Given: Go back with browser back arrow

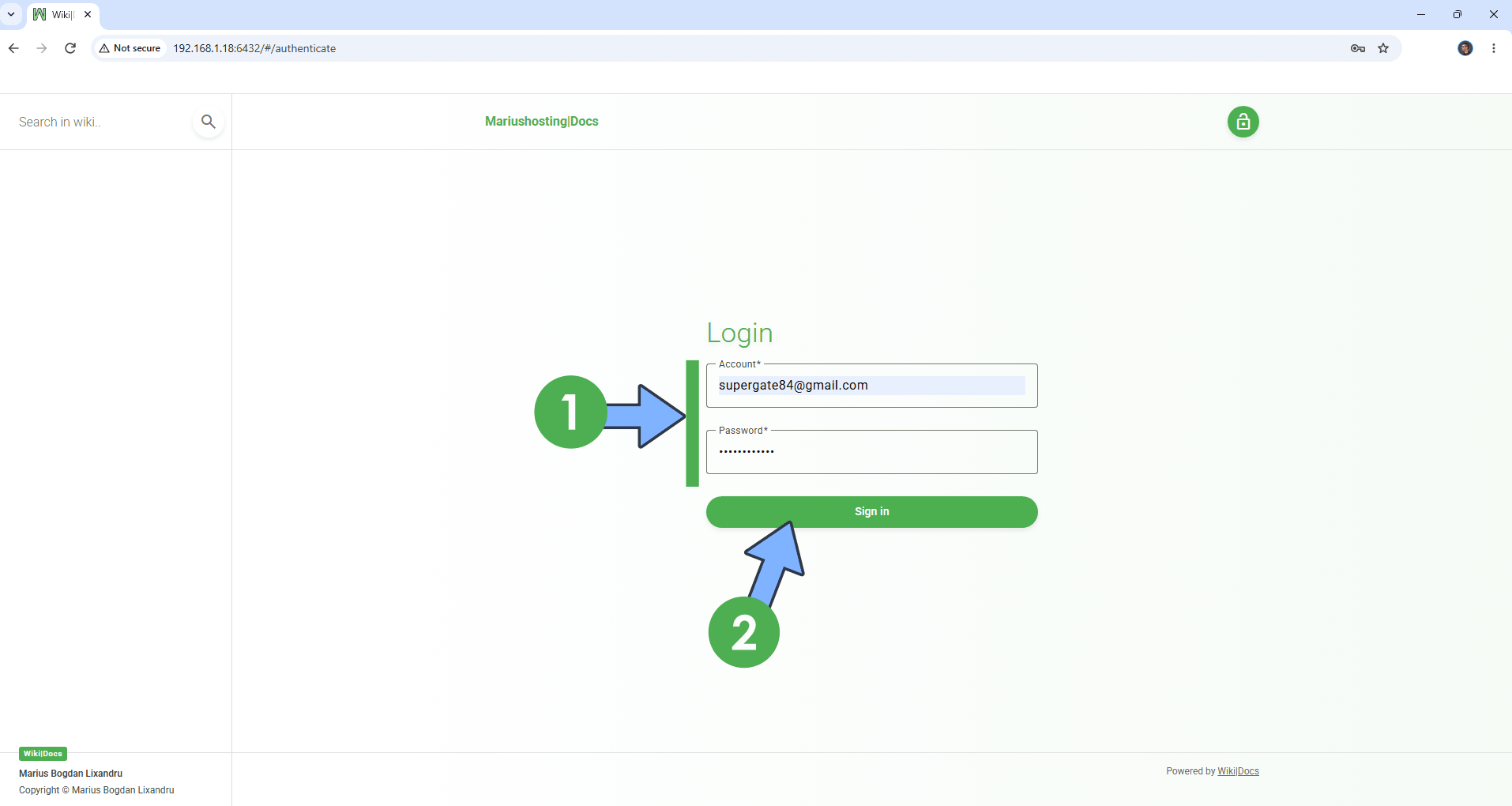Looking at the screenshot, I should (13, 48).
